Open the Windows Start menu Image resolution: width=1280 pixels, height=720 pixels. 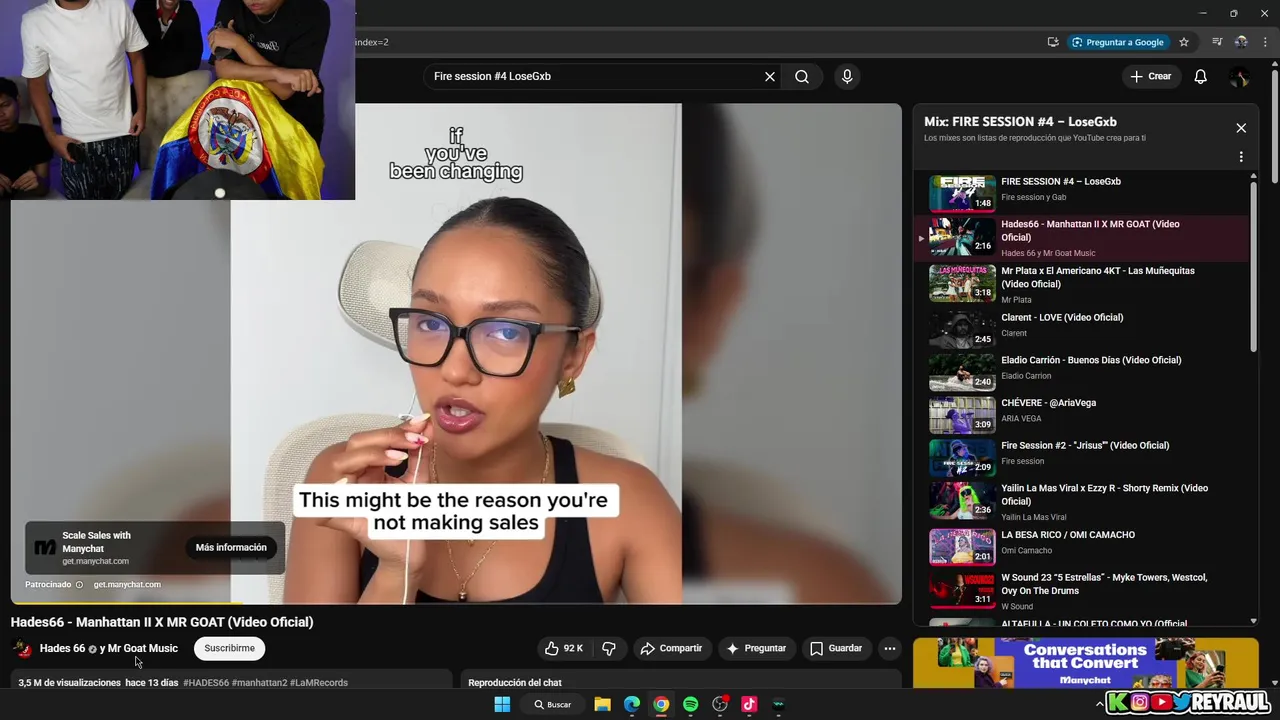502,704
